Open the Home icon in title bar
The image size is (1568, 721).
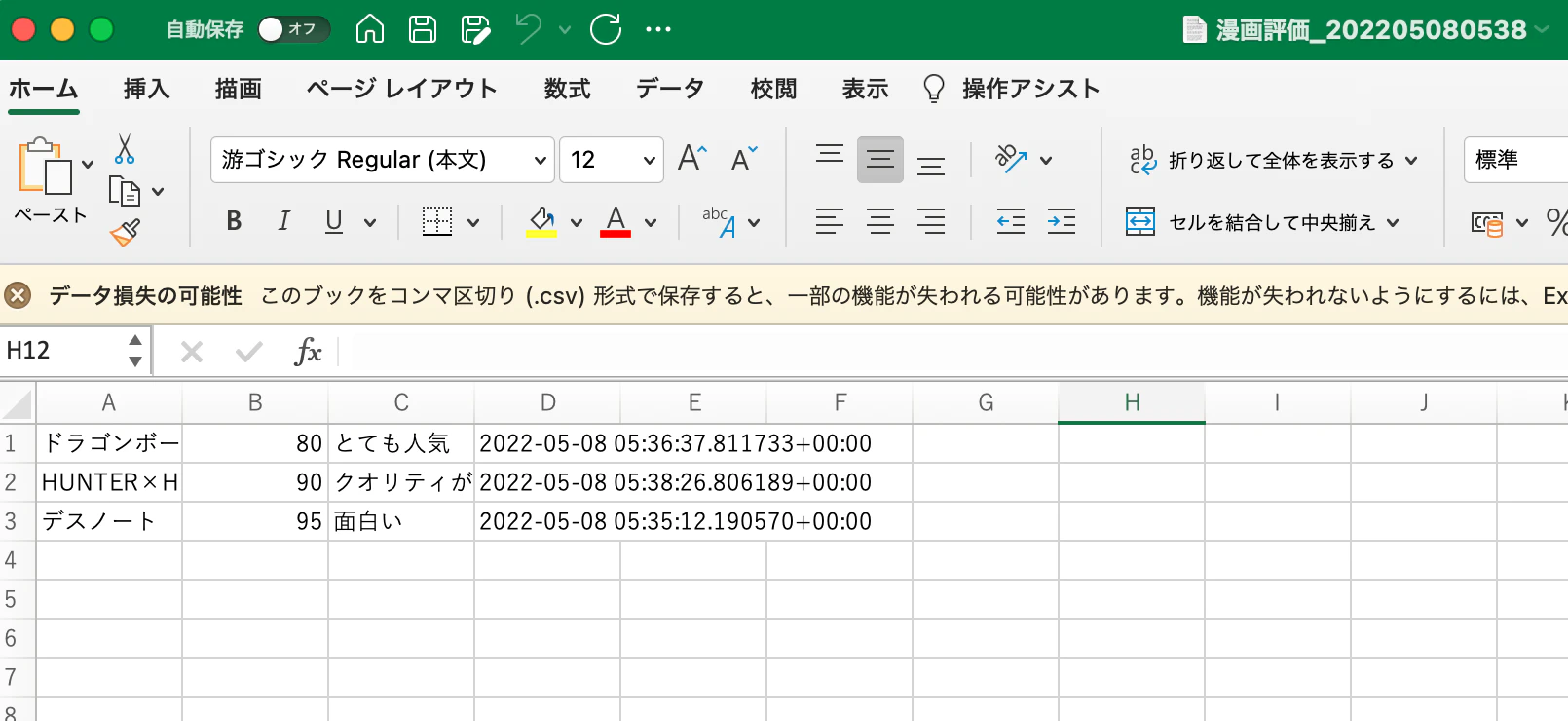(x=370, y=29)
